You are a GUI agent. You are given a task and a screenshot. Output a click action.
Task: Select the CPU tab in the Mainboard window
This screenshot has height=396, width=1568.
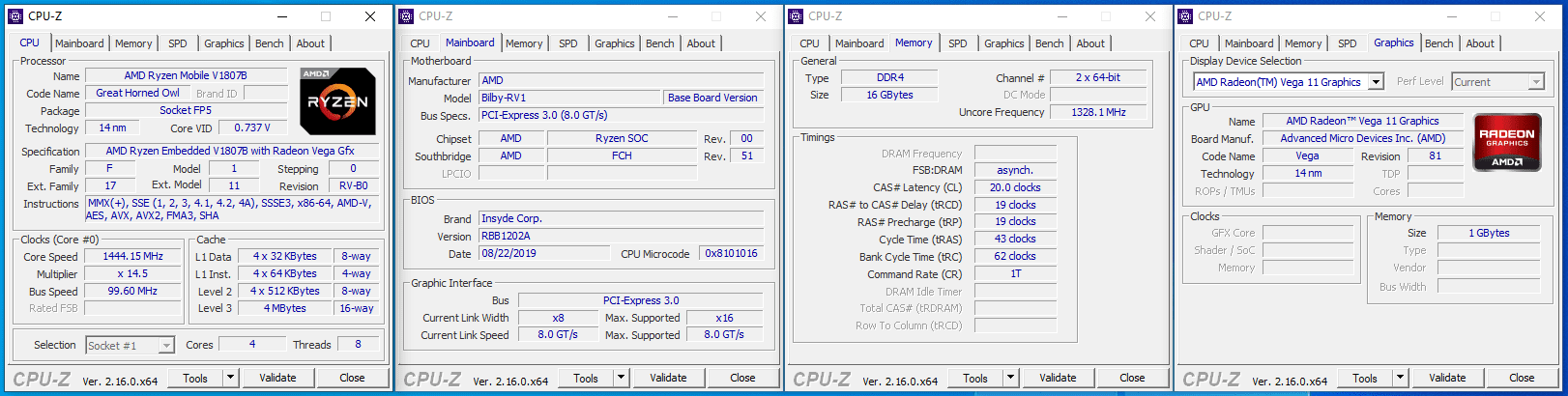[x=420, y=43]
